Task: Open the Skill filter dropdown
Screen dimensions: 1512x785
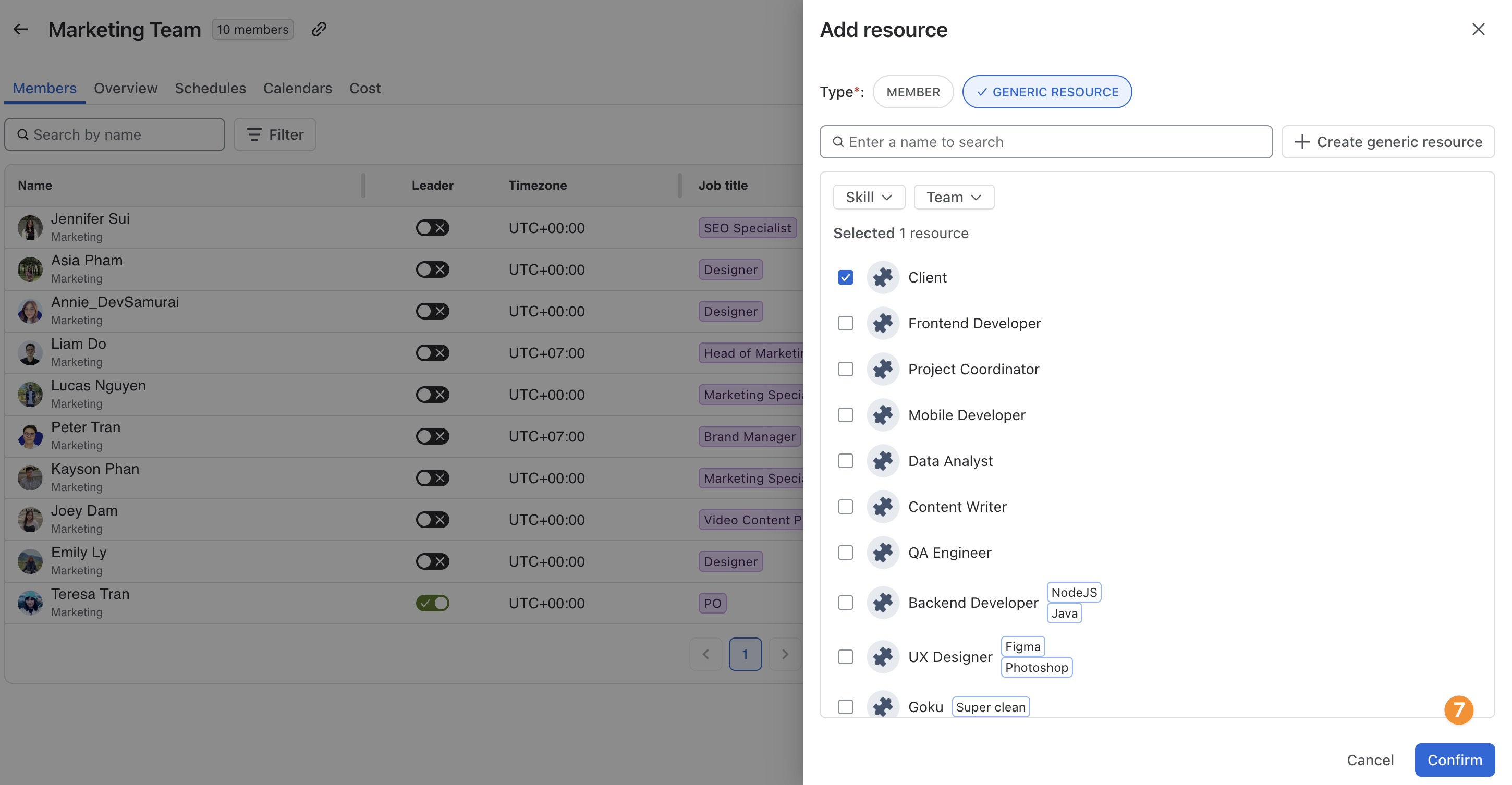Action: pos(869,197)
